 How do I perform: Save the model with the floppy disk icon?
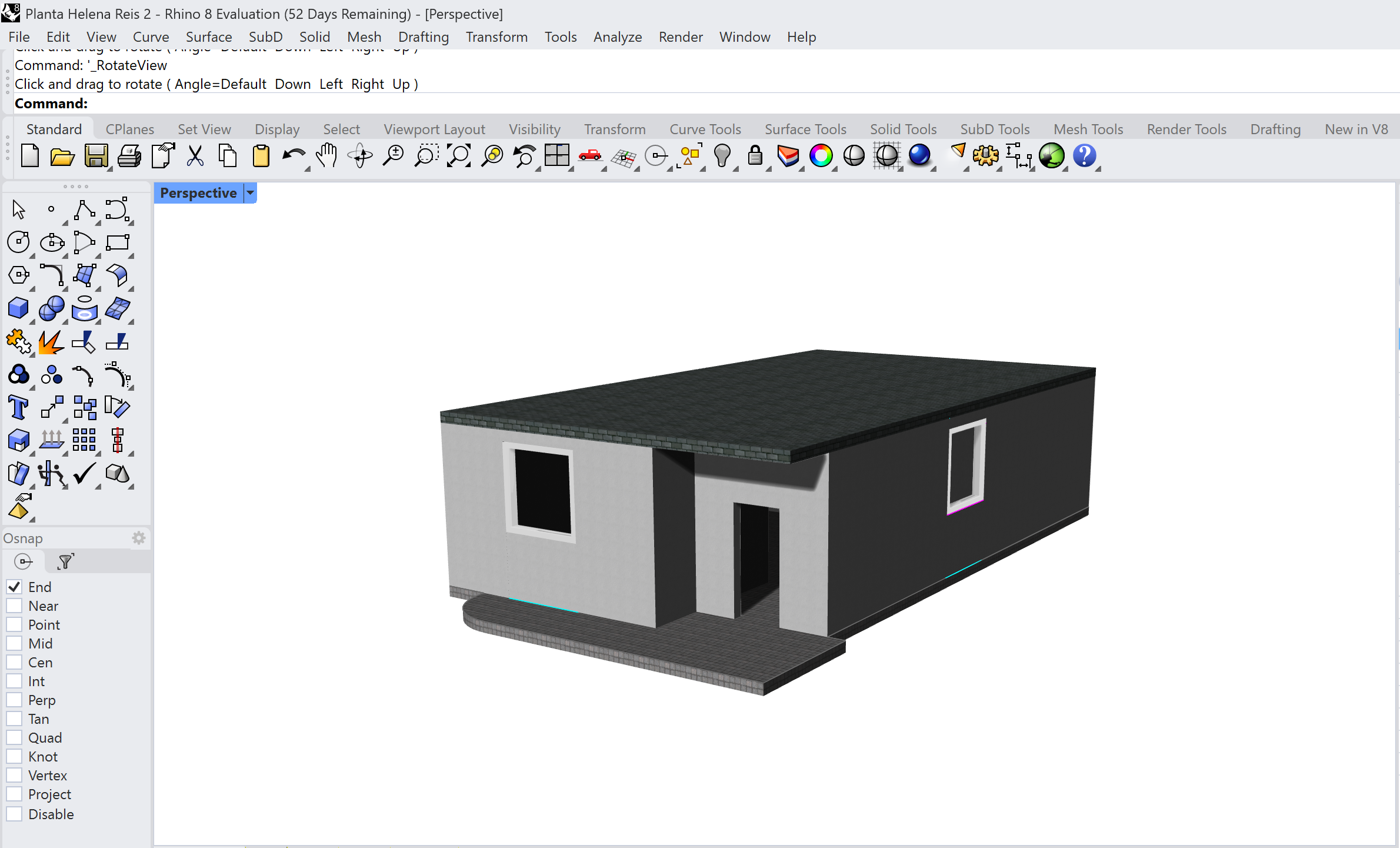click(x=96, y=157)
